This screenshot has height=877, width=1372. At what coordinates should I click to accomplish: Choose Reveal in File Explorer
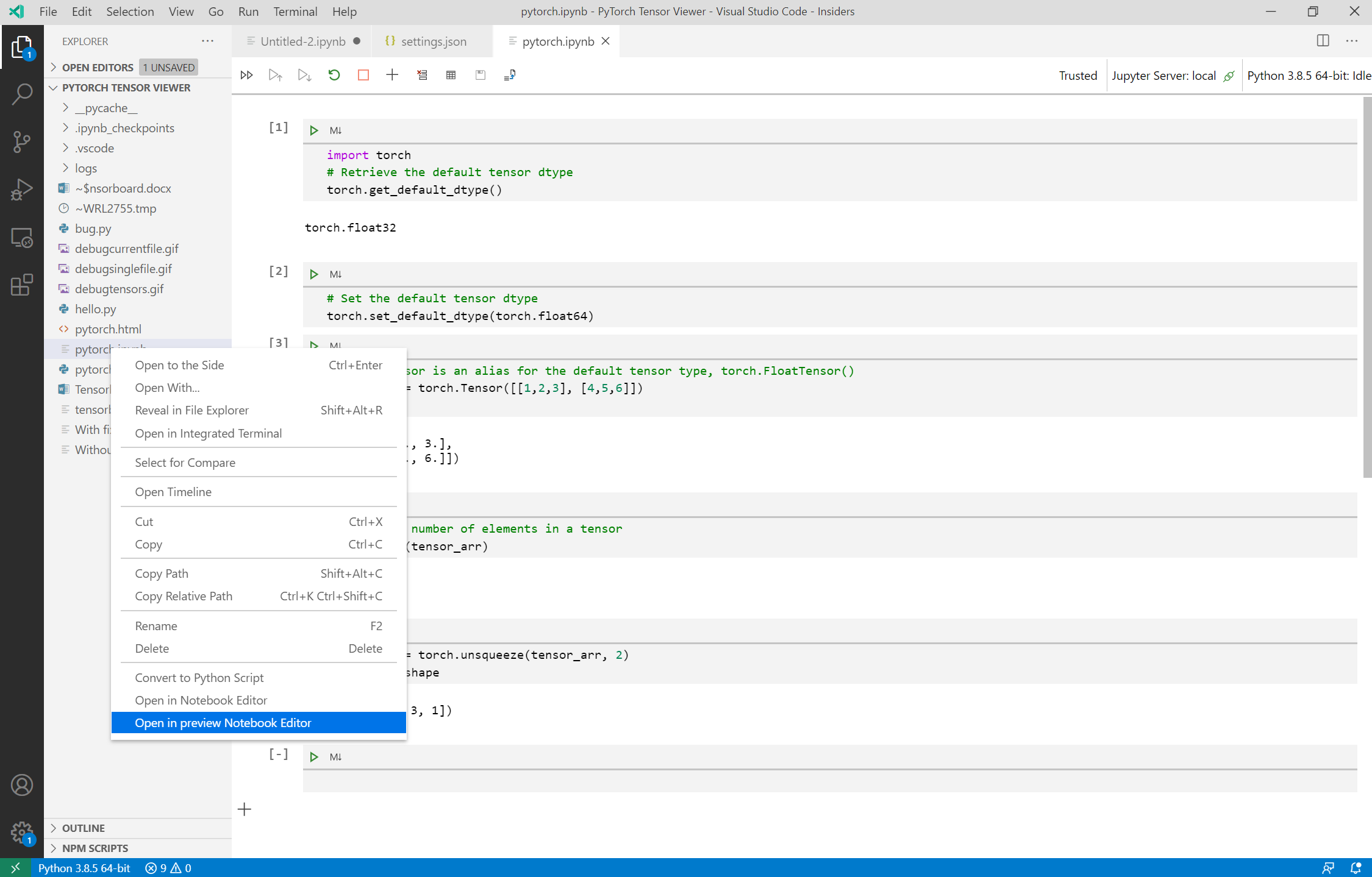pyautogui.click(x=259, y=410)
